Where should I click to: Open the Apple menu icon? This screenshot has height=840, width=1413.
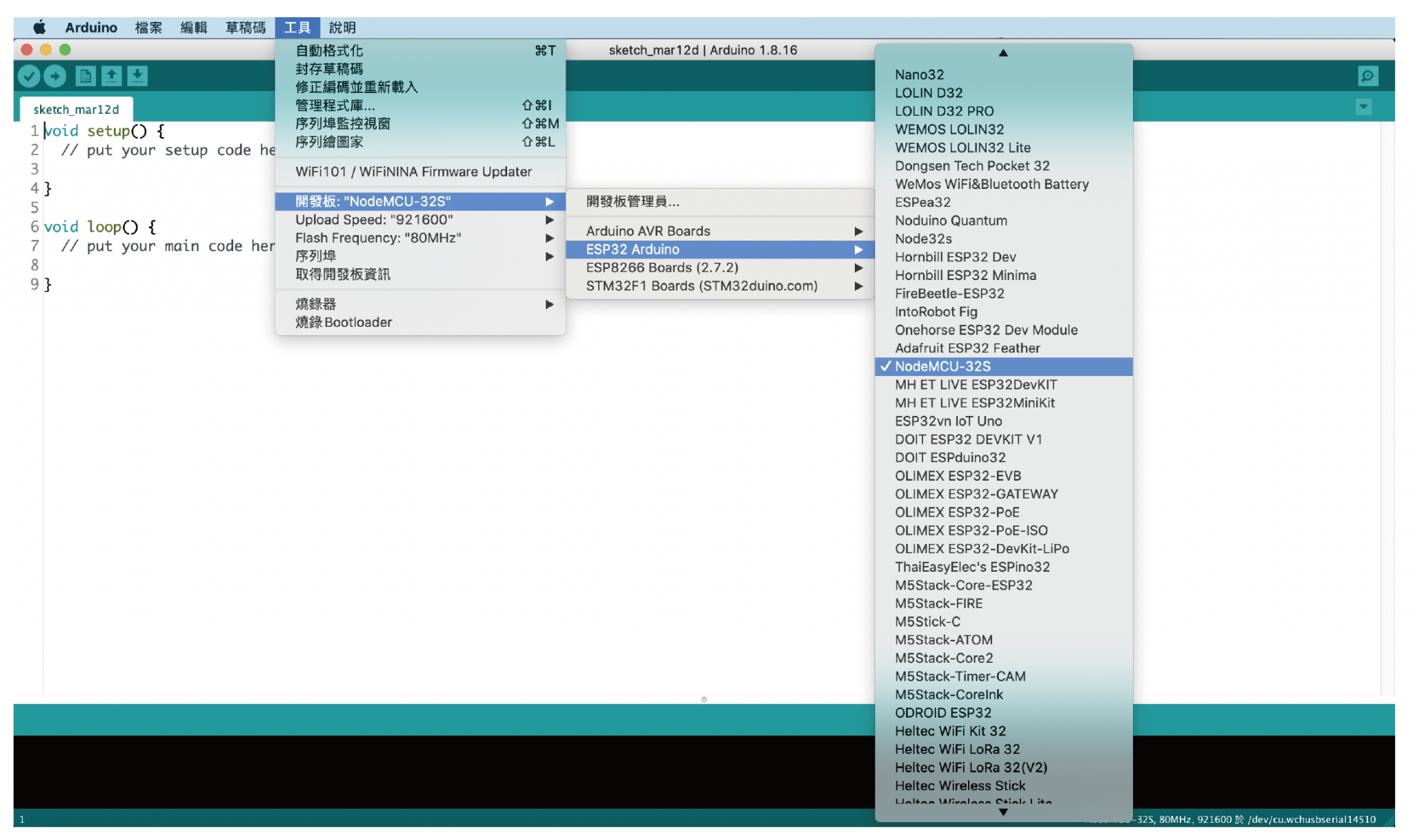[39, 28]
